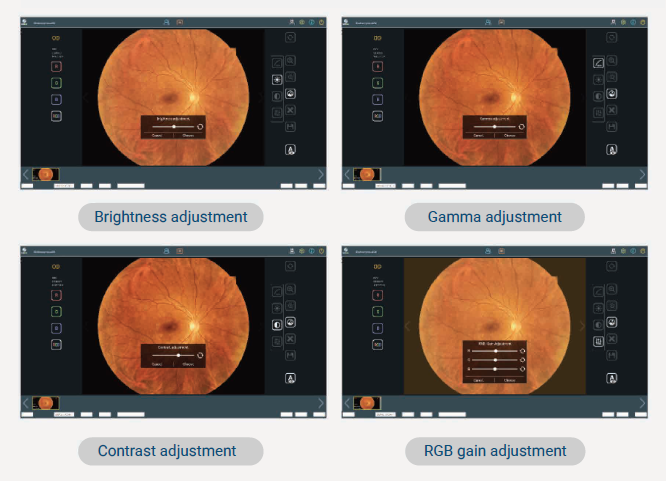Click Cancel in the Contrast adjustment dialog
The height and width of the screenshot is (481, 666).
(157, 364)
